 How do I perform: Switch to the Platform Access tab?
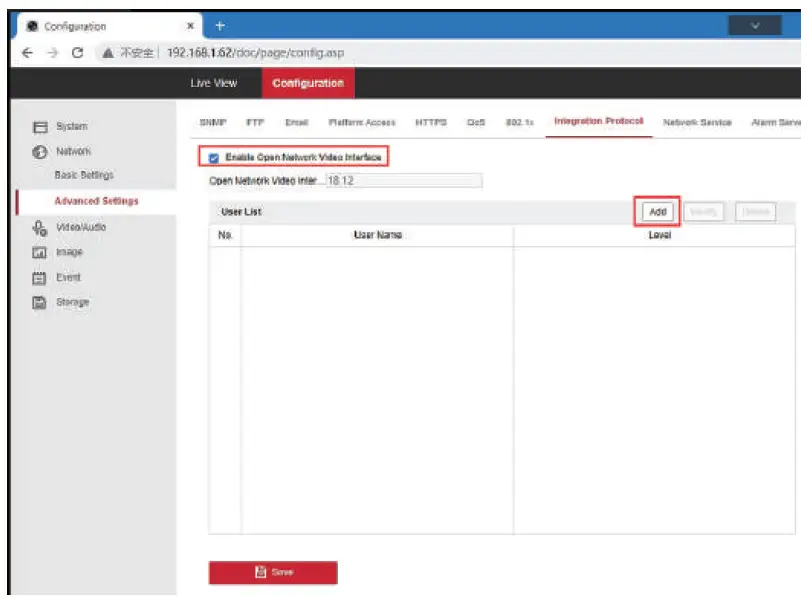(362, 122)
